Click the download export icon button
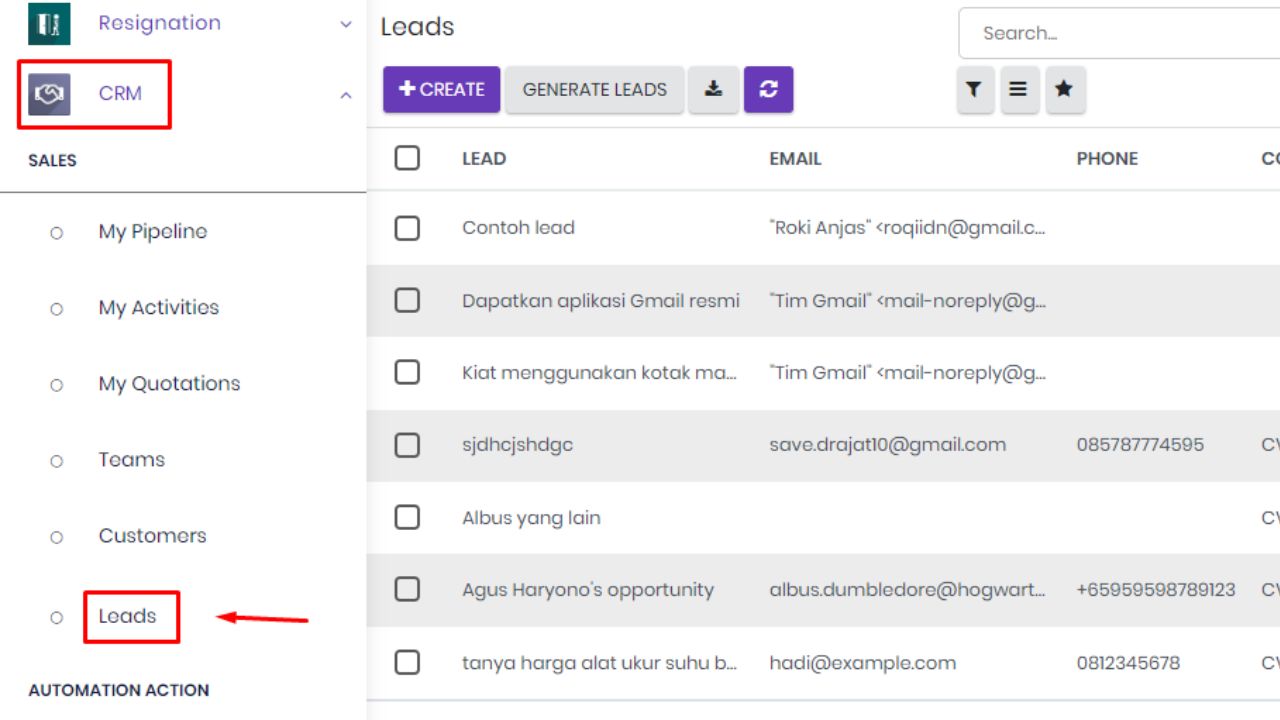 (x=713, y=89)
